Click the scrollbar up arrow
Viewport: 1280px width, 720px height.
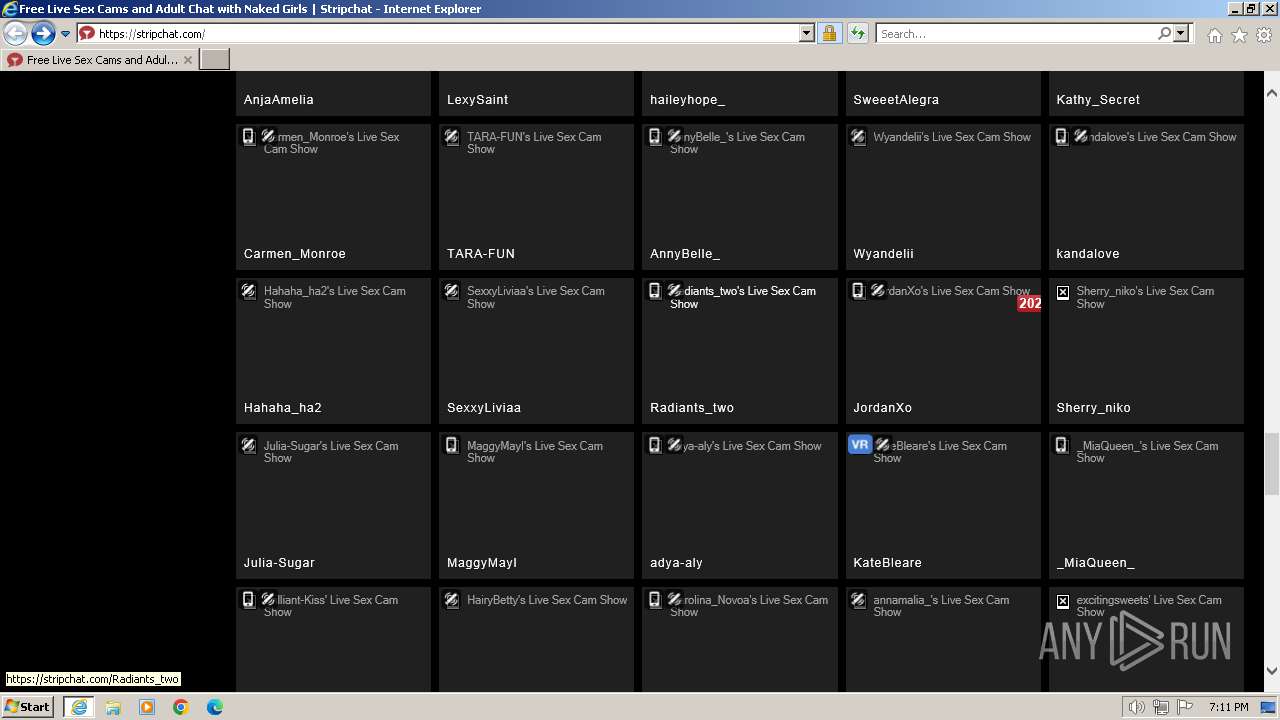click(x=1272, y=93)
